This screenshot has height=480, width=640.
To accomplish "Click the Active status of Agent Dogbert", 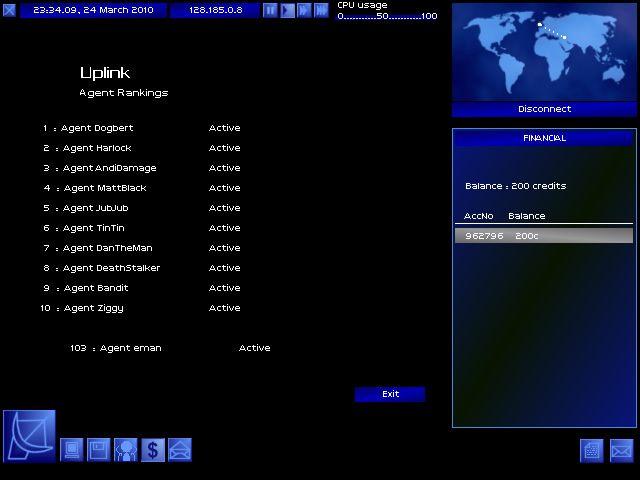I will [x=224, y=128].
